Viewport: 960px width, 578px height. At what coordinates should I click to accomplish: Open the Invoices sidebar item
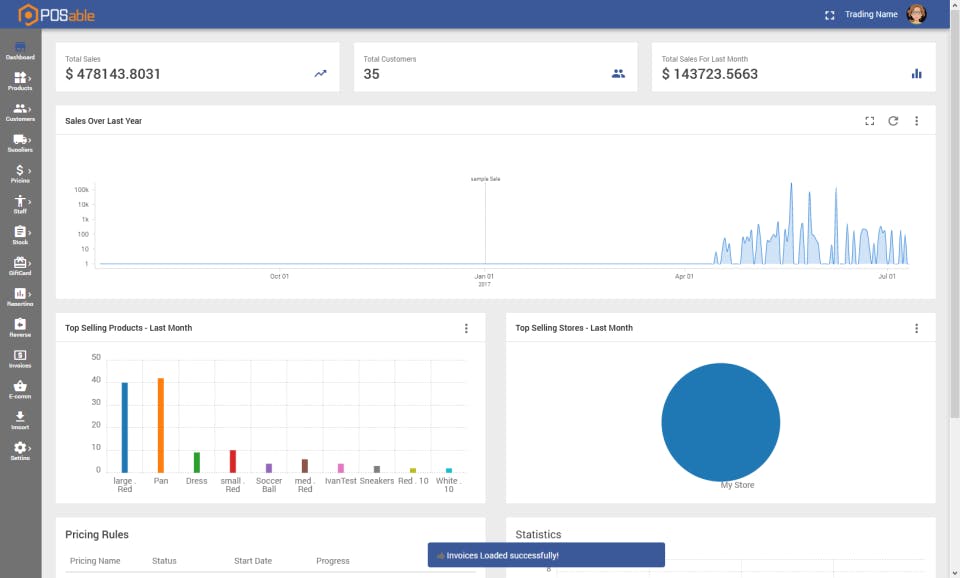[x=20, y=359]
